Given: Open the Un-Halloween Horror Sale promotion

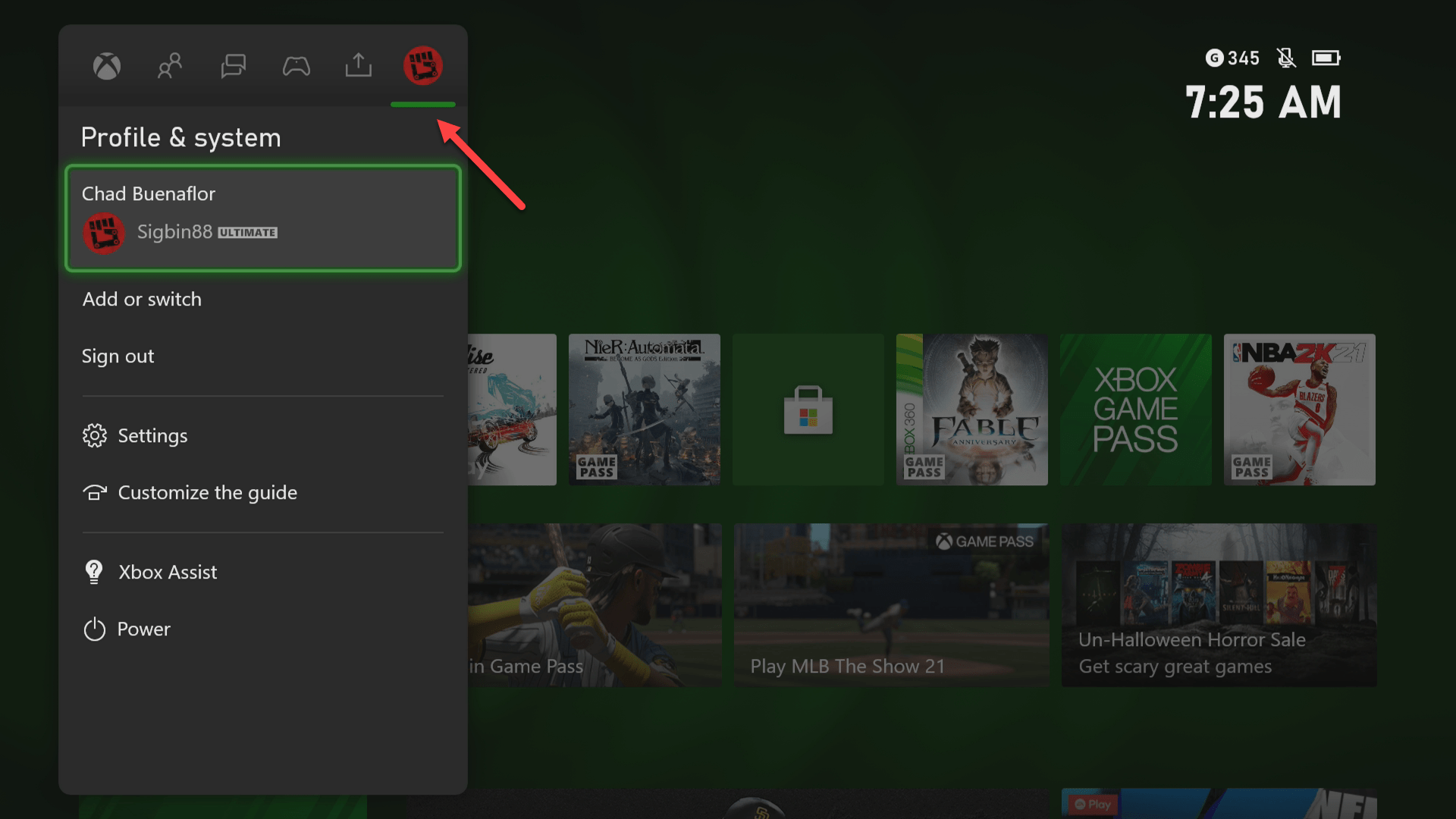Looking at the screenshot, I should 1218,604.
